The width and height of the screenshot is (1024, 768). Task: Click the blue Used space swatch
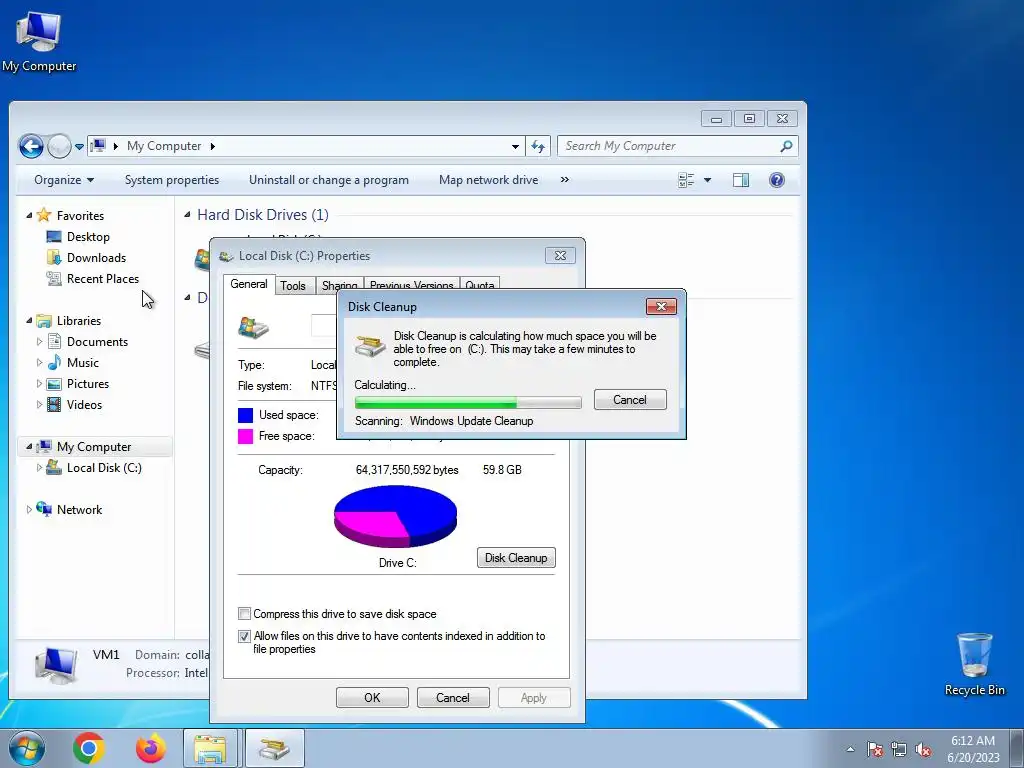click(x=246, y=415)
